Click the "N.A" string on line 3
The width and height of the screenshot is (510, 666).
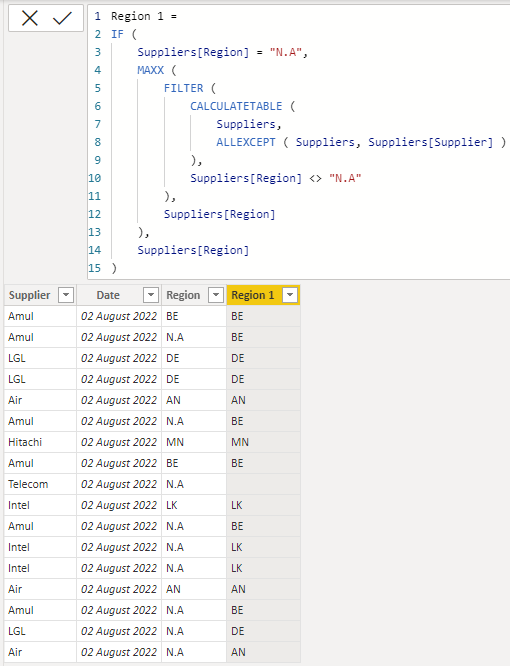coord(286,52)
